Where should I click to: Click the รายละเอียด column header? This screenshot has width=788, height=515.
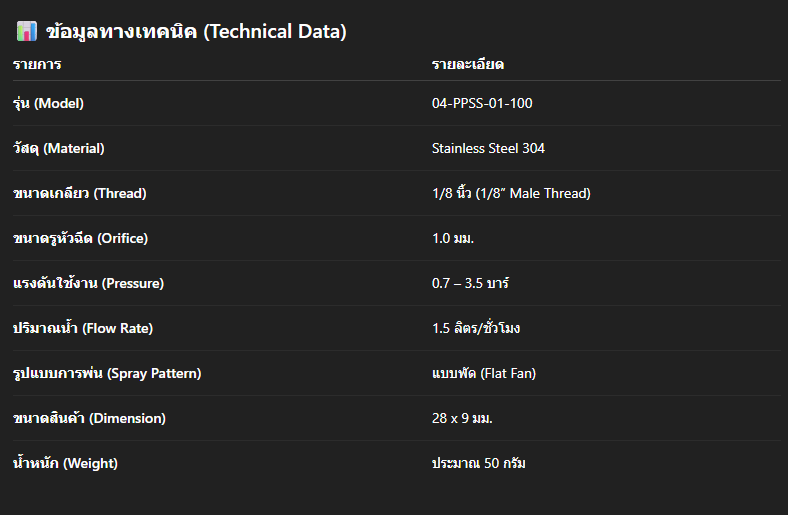tap(467, 65)
